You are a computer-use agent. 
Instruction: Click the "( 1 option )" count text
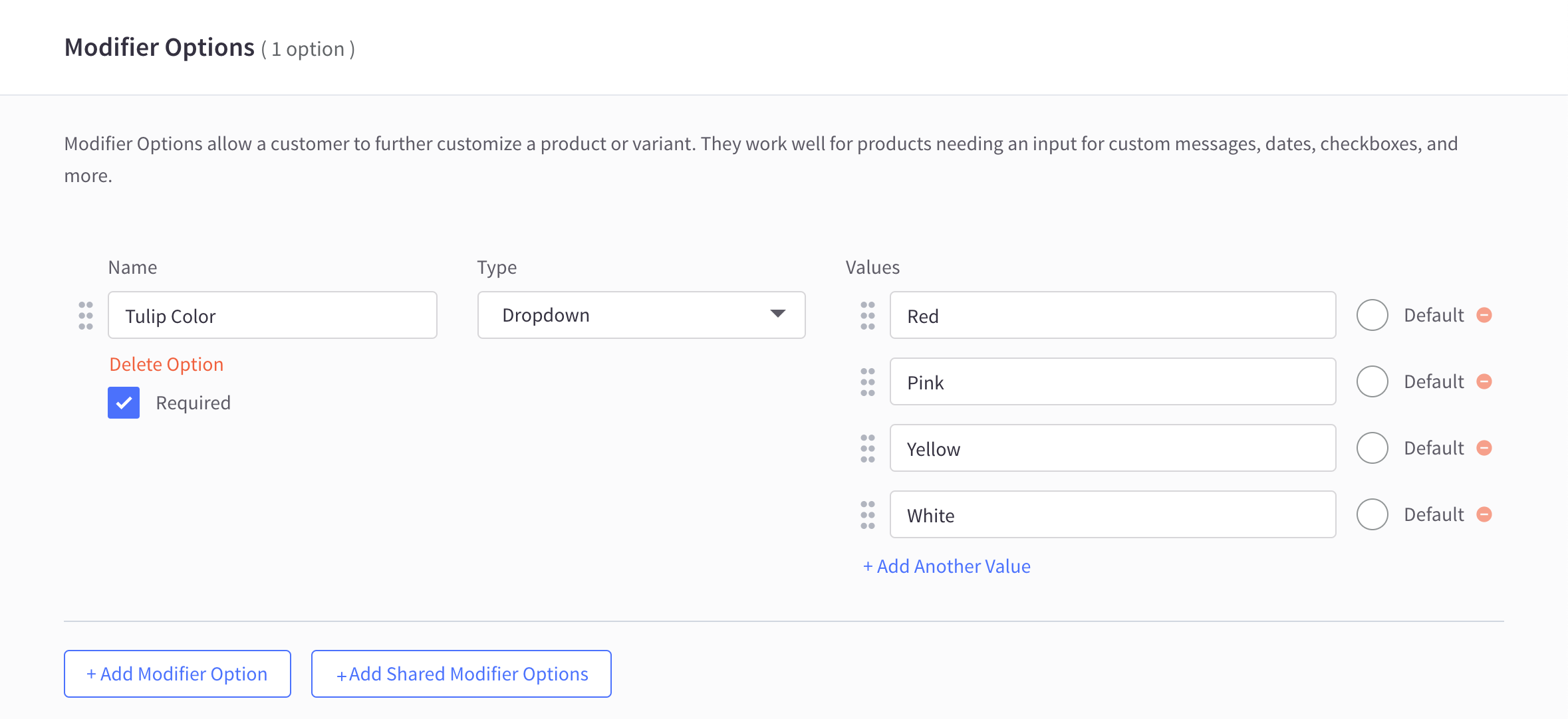click(308, 49)
